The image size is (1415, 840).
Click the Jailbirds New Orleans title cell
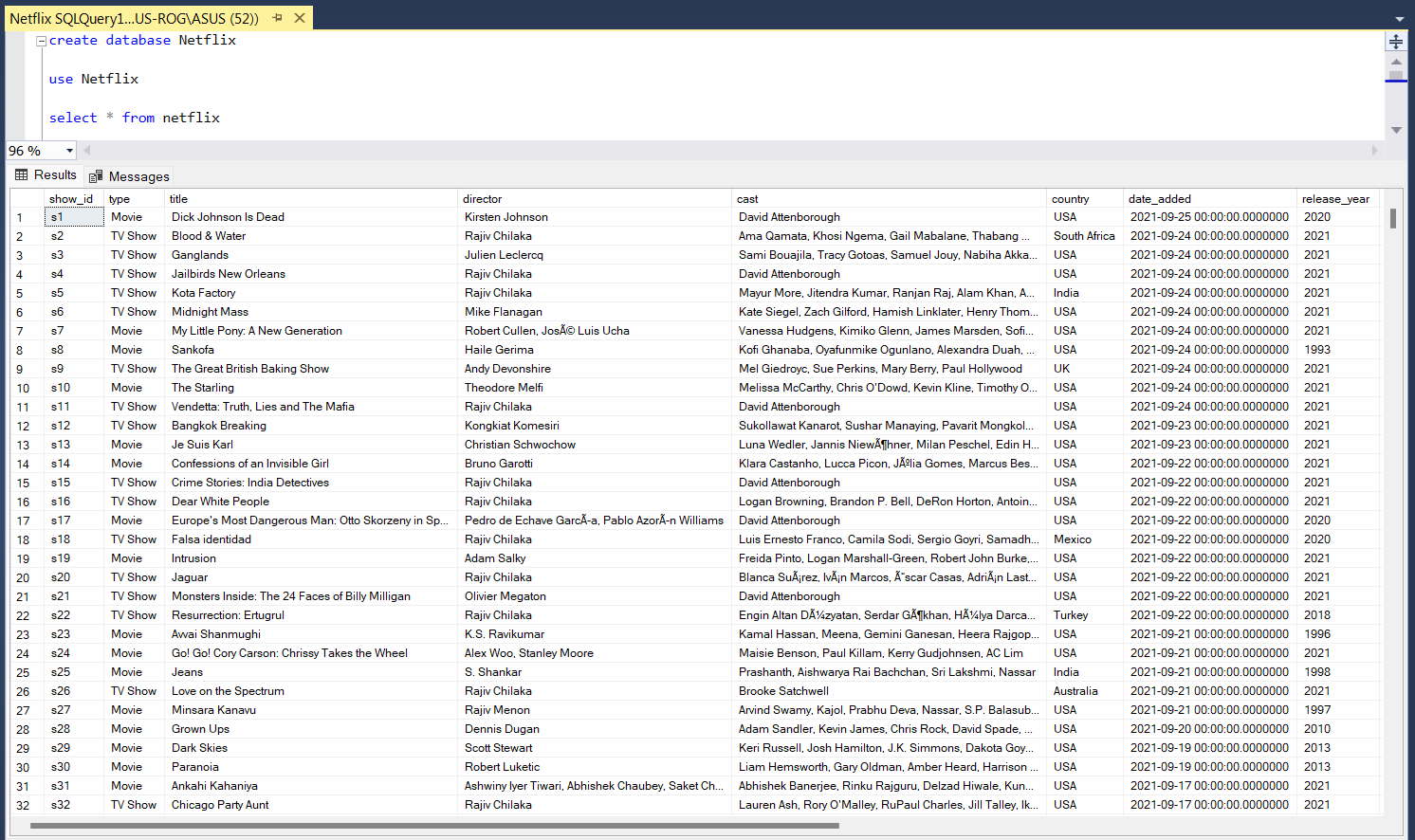[x=311, y=274]
